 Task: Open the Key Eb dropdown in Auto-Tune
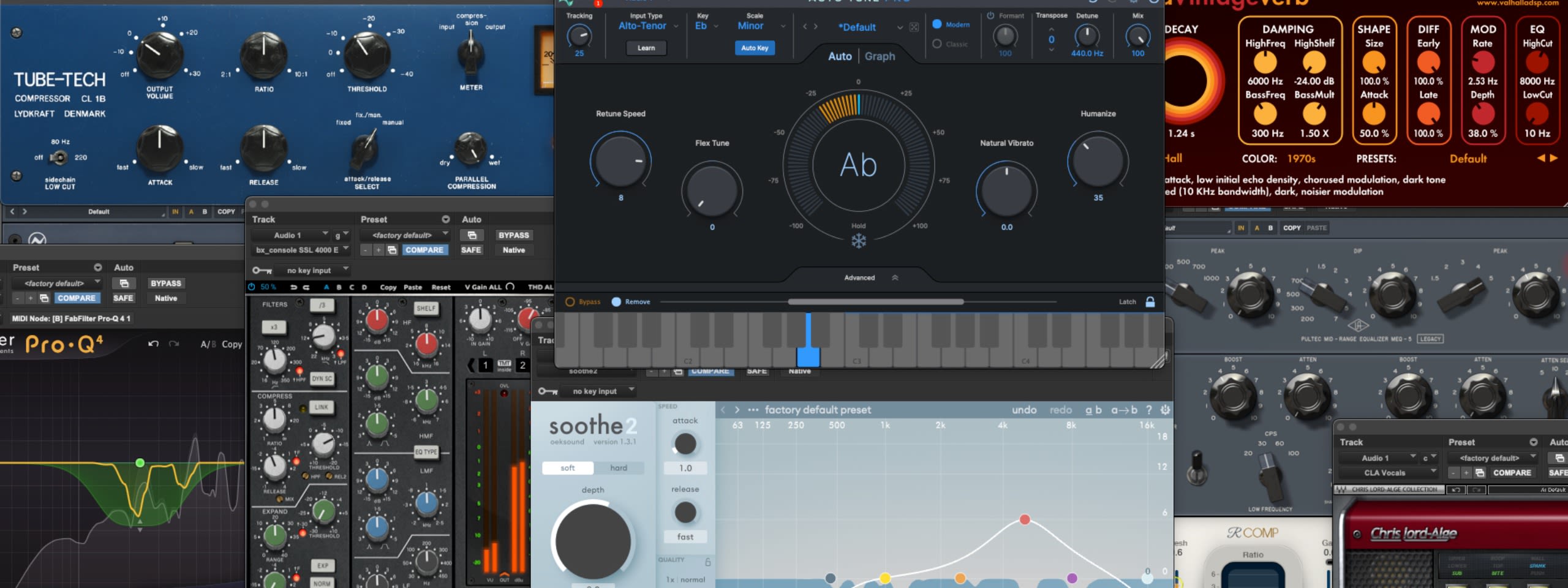707,26
